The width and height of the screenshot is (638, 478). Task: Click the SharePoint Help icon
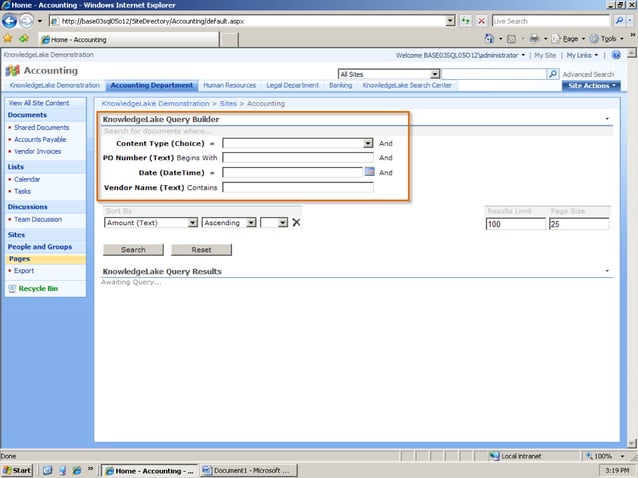tap(616, 55)
